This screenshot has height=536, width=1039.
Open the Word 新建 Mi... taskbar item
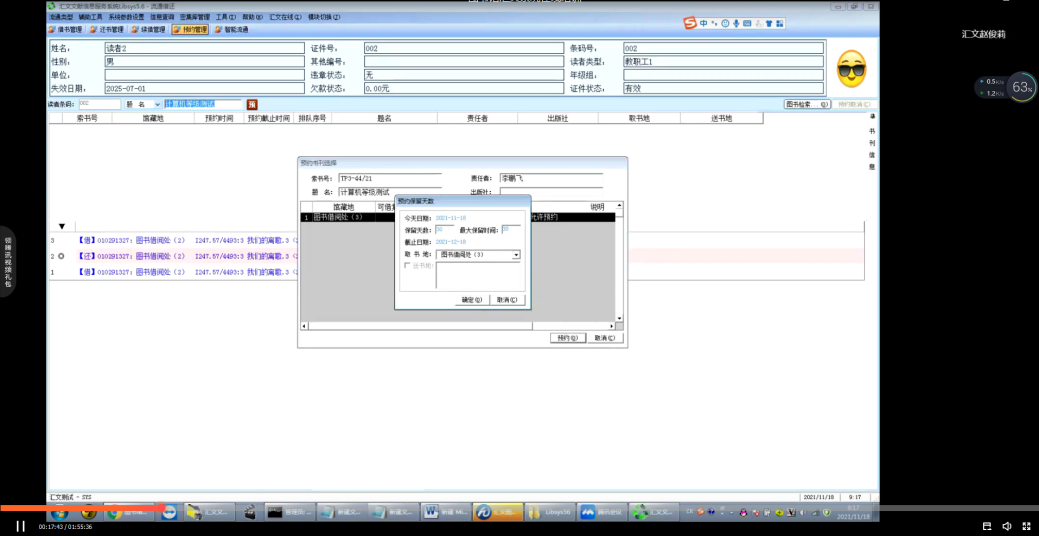[445, 512]
